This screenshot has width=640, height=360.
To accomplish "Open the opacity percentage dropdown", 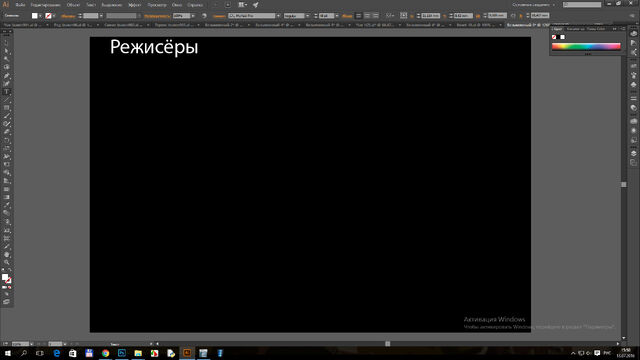I will [193, 16].
